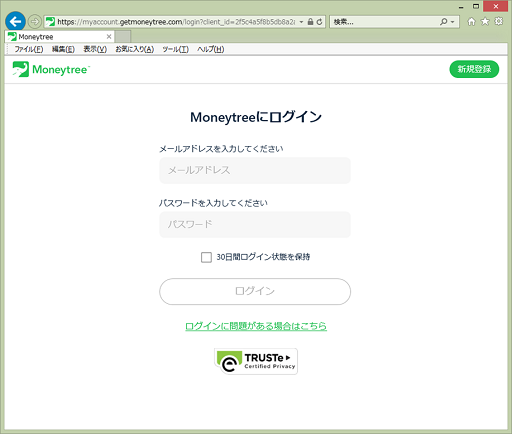Click the TRUSTe Certified Privacy badge
Screen dimensions: 512x434
pyautogui.click(x=256, y=362)
